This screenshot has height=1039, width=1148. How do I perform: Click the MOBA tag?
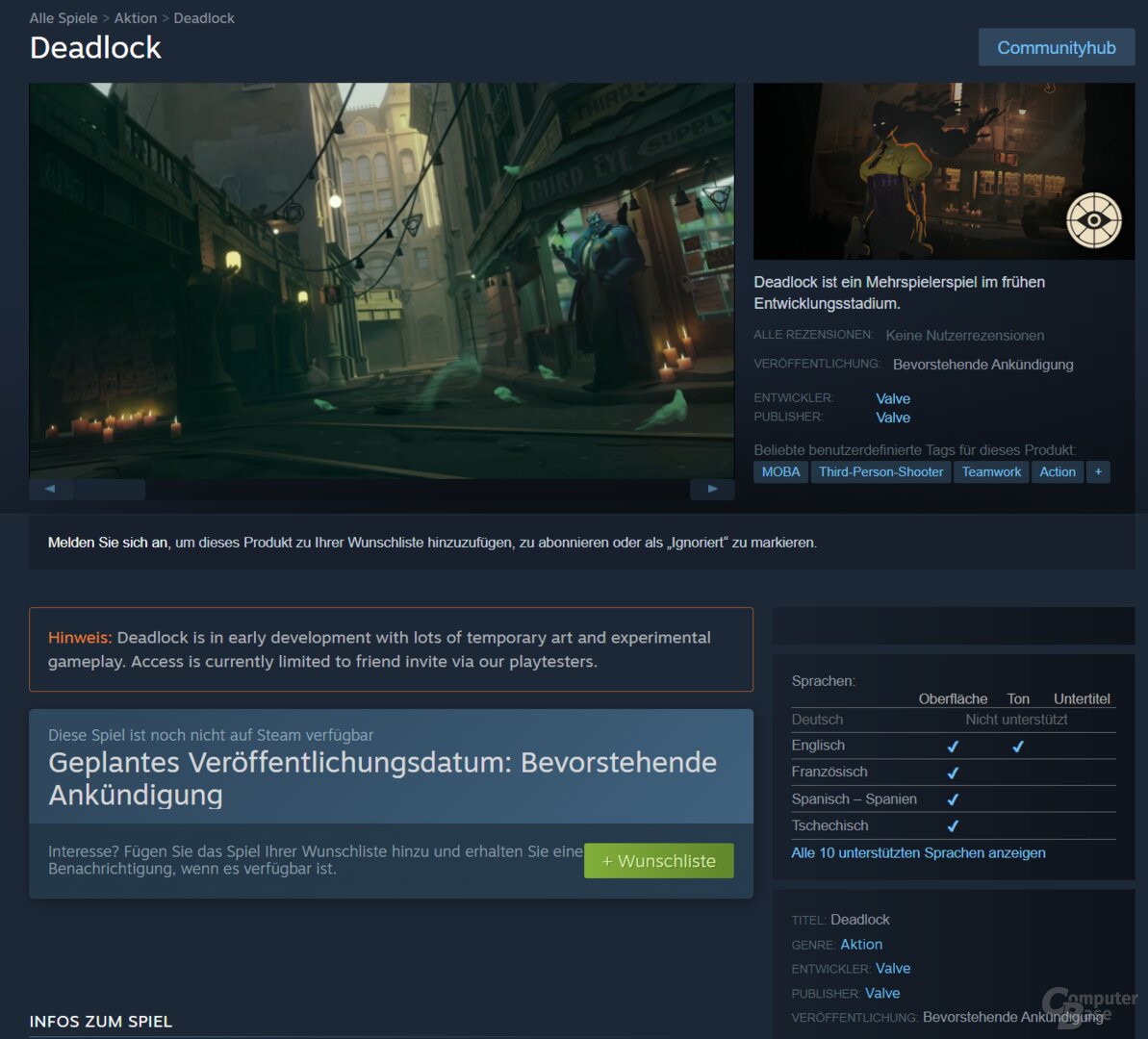tap(780, 472)
